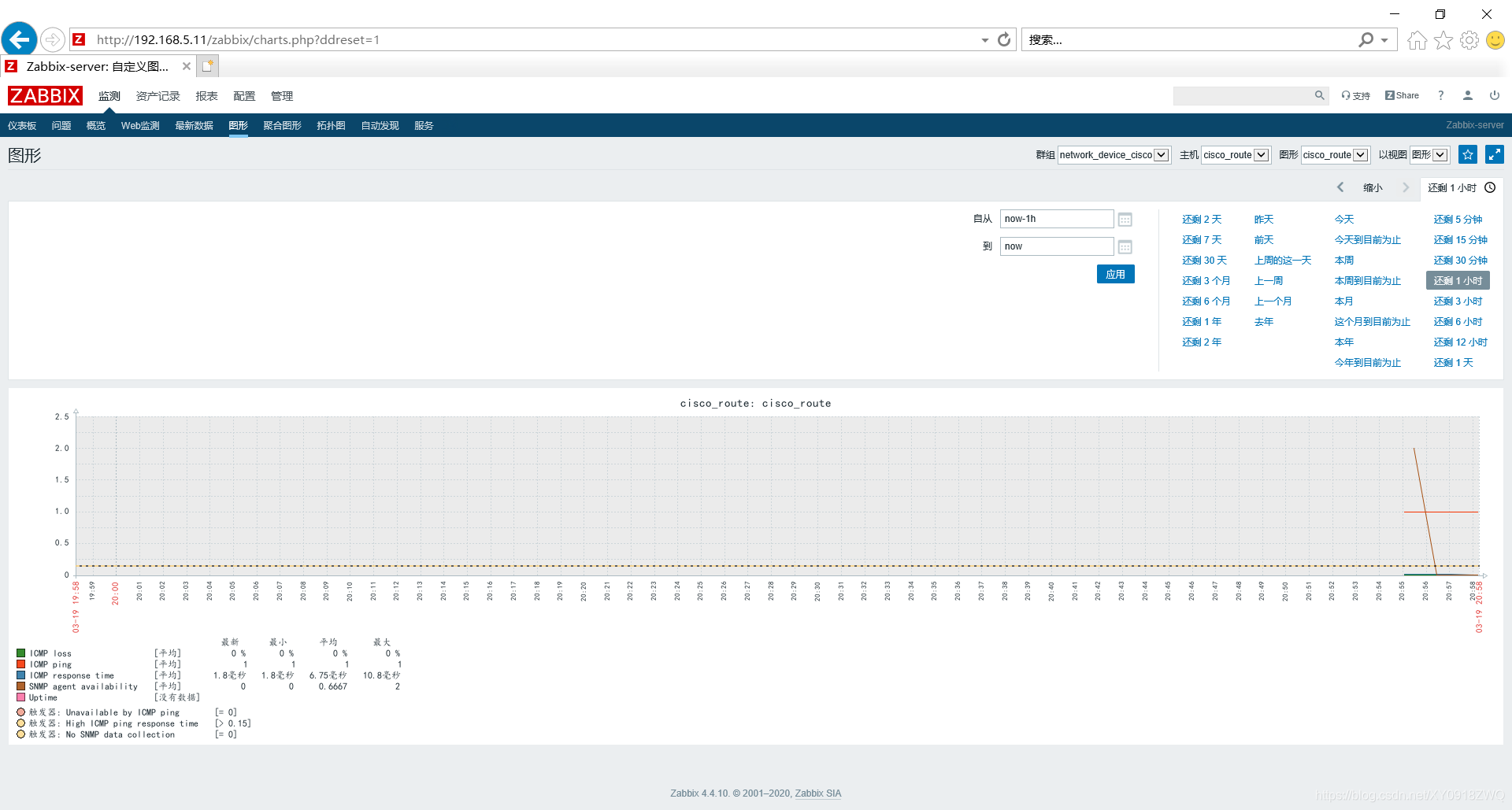Click brown SNMP agent availability swatch

21,686
